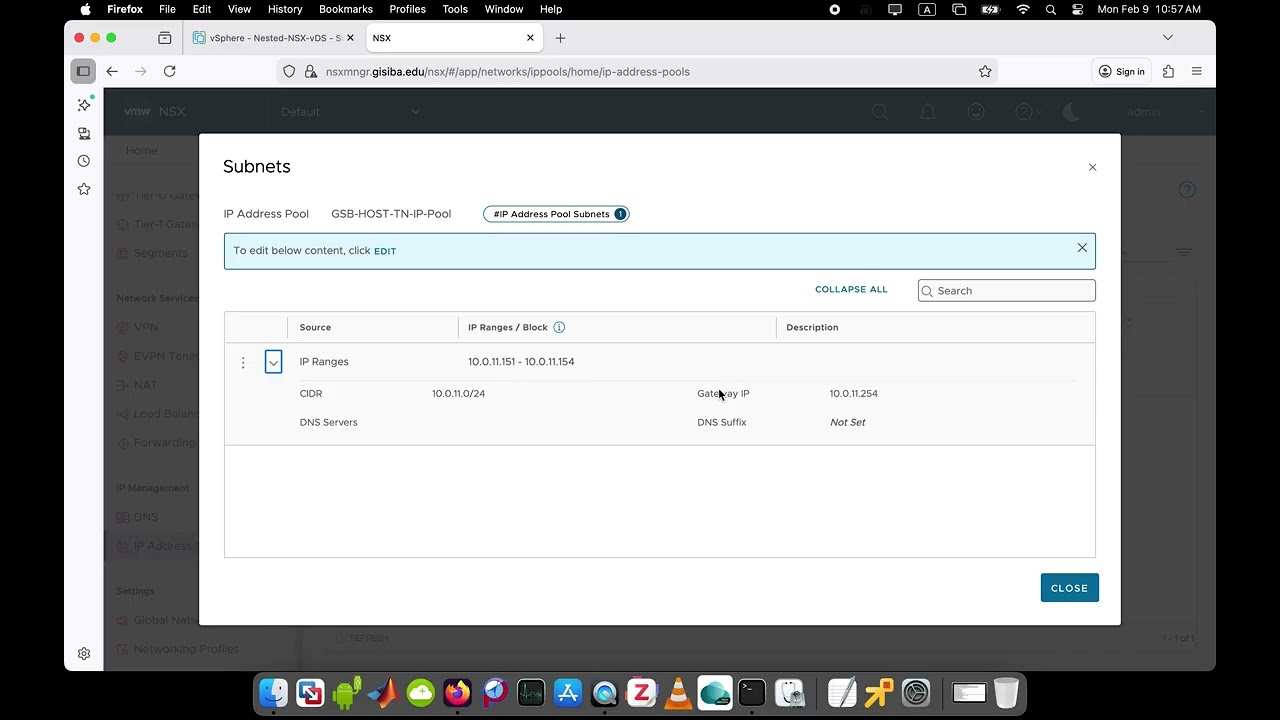The height and width of the screenshot is (720, 1280).
Task: Open the three-dot actions menu for IP Ranges row
Action: (x=243, y=362)
